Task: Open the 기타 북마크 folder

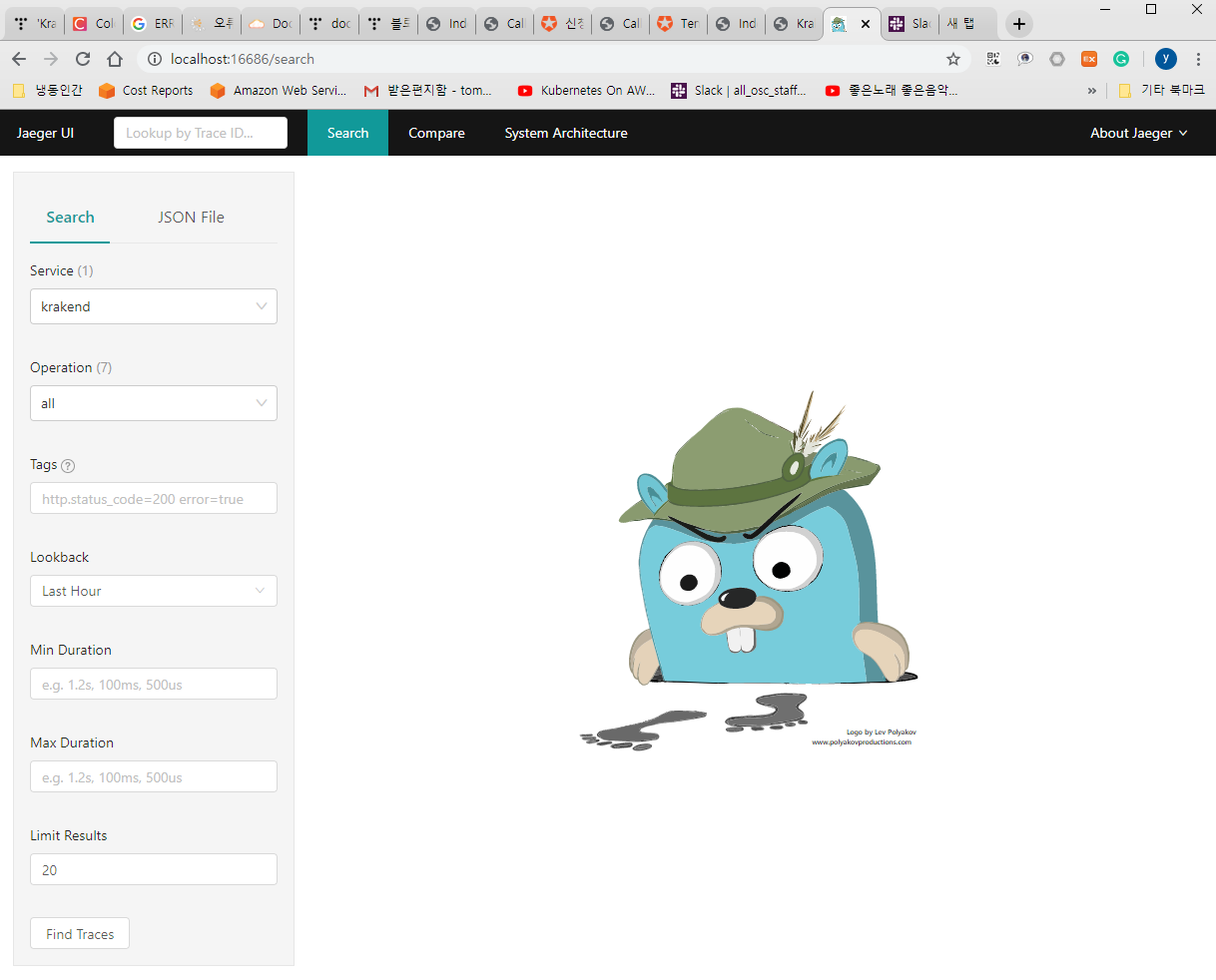Action: (x=1162, y=90)
